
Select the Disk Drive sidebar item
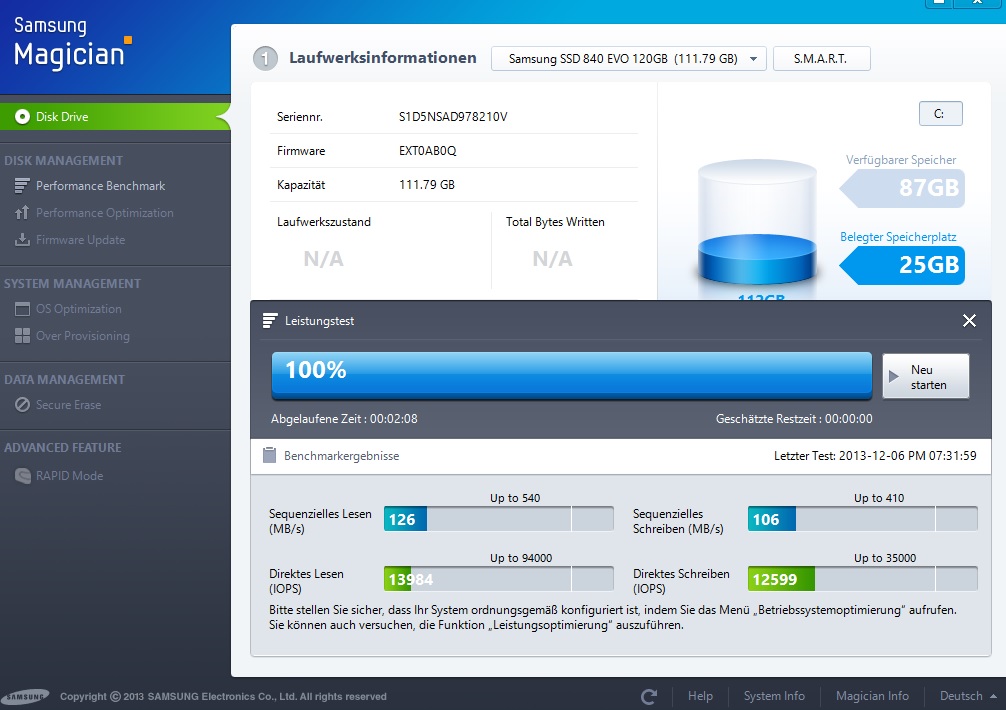point(115,117)
